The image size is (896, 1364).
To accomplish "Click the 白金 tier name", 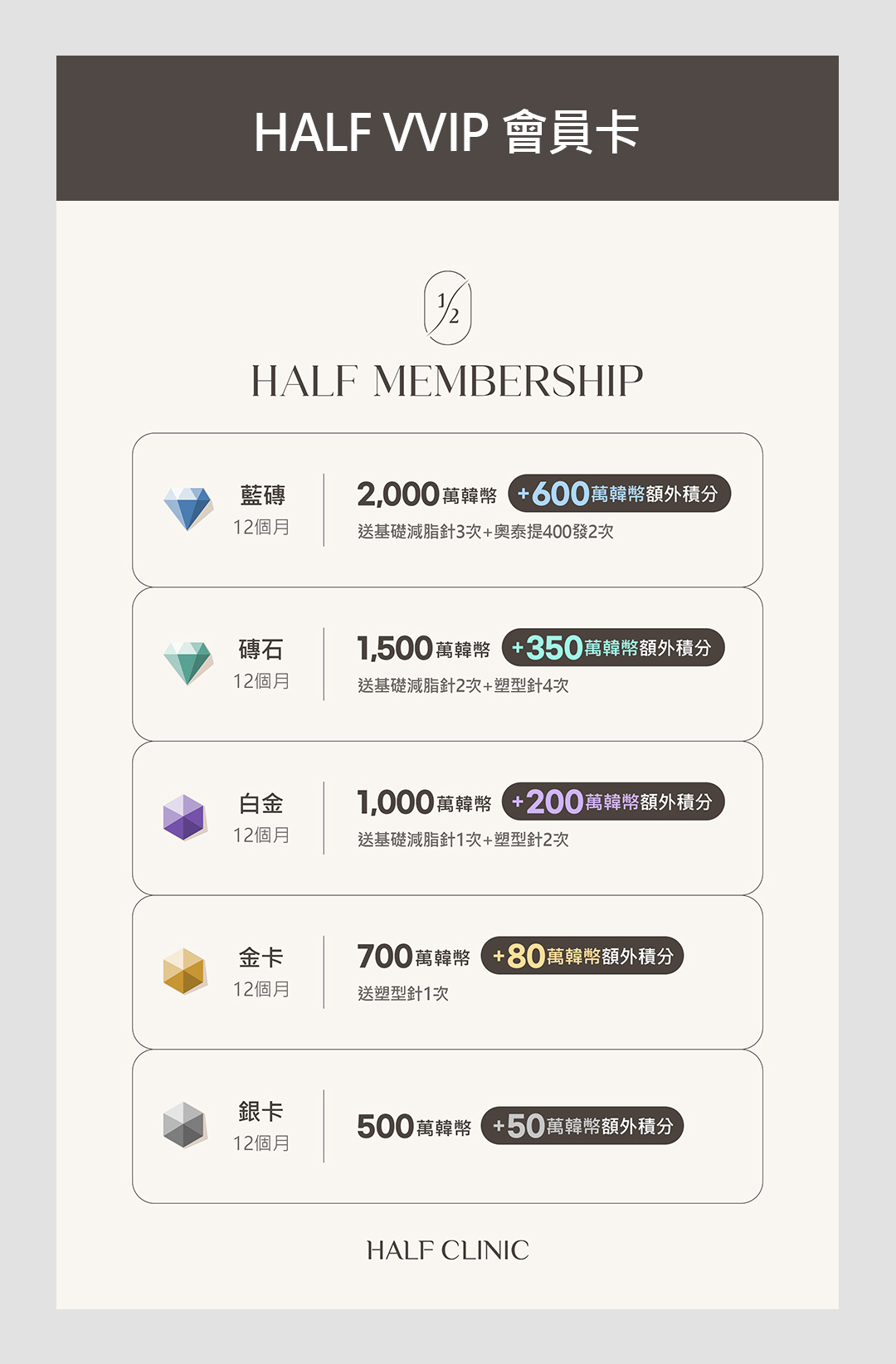I will (261, 804).
